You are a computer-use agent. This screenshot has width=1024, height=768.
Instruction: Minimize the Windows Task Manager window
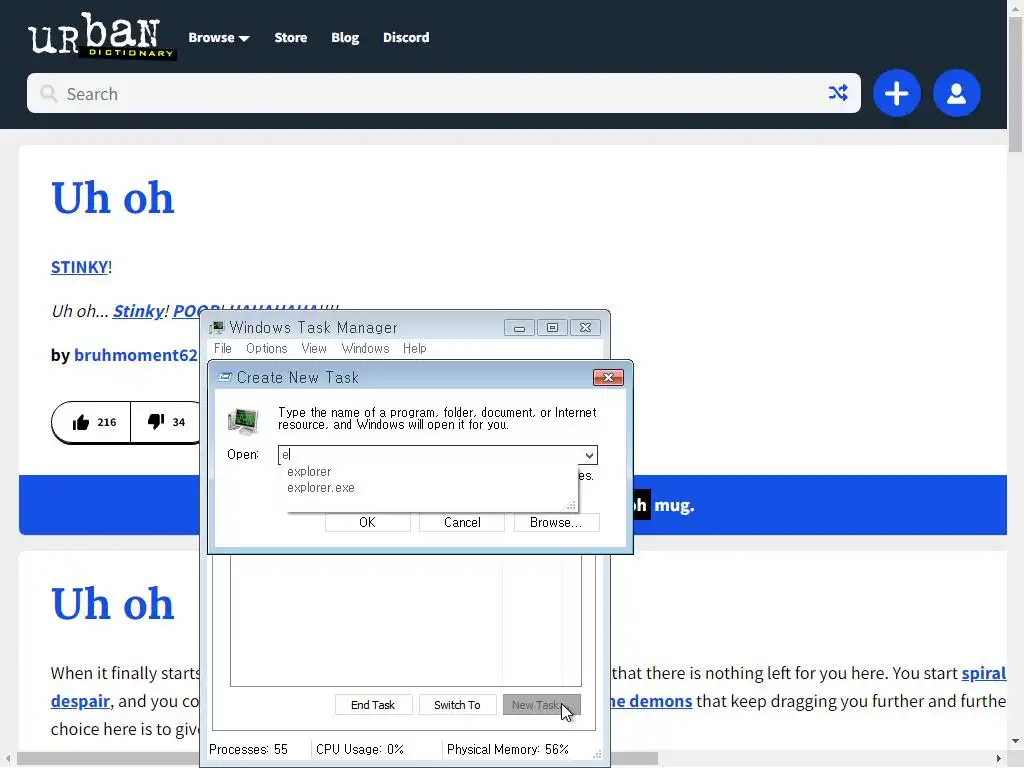pyautogui.click(x=519, y=327)
